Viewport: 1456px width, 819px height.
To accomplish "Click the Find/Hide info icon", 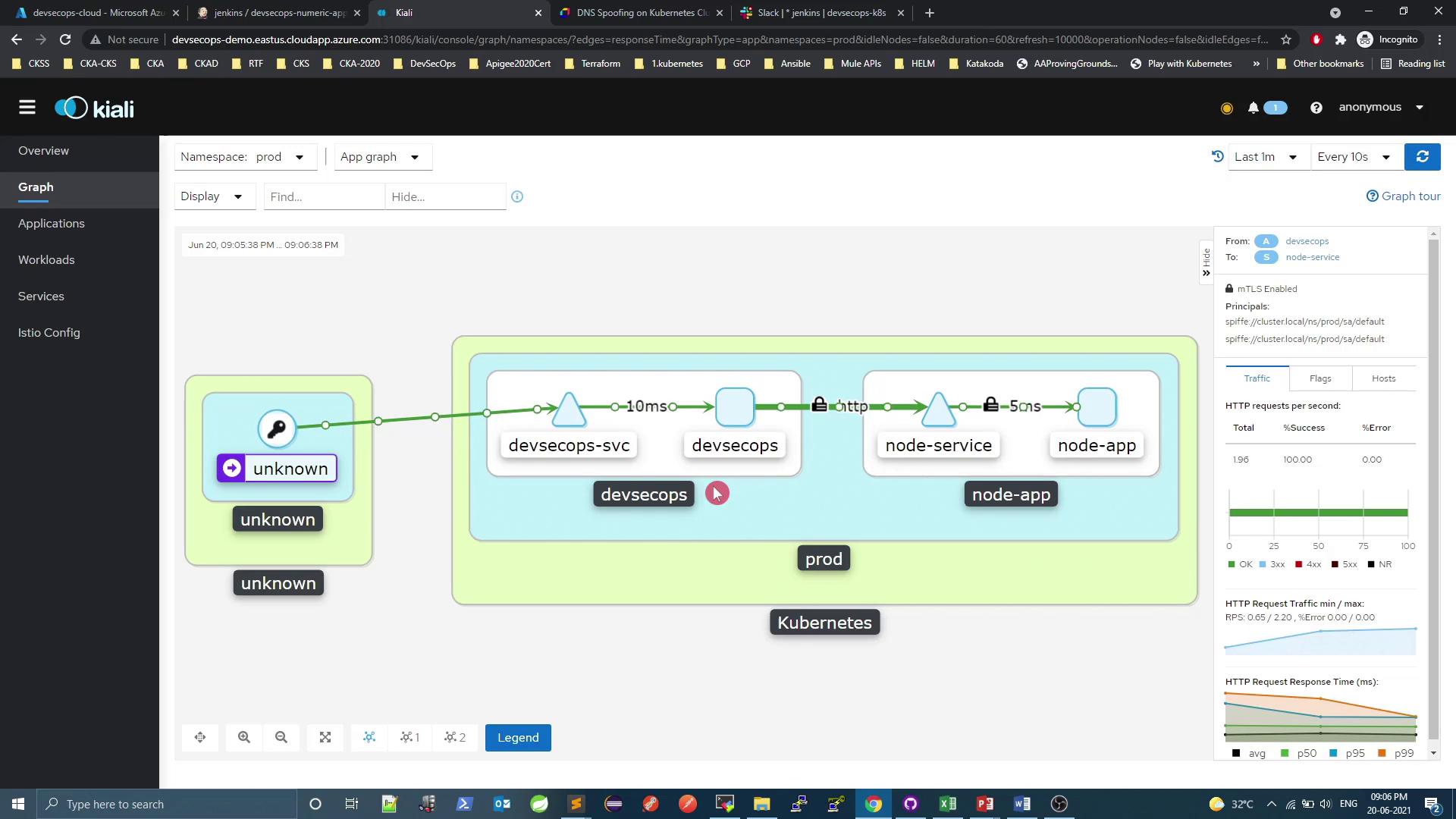I will point(517,196).
